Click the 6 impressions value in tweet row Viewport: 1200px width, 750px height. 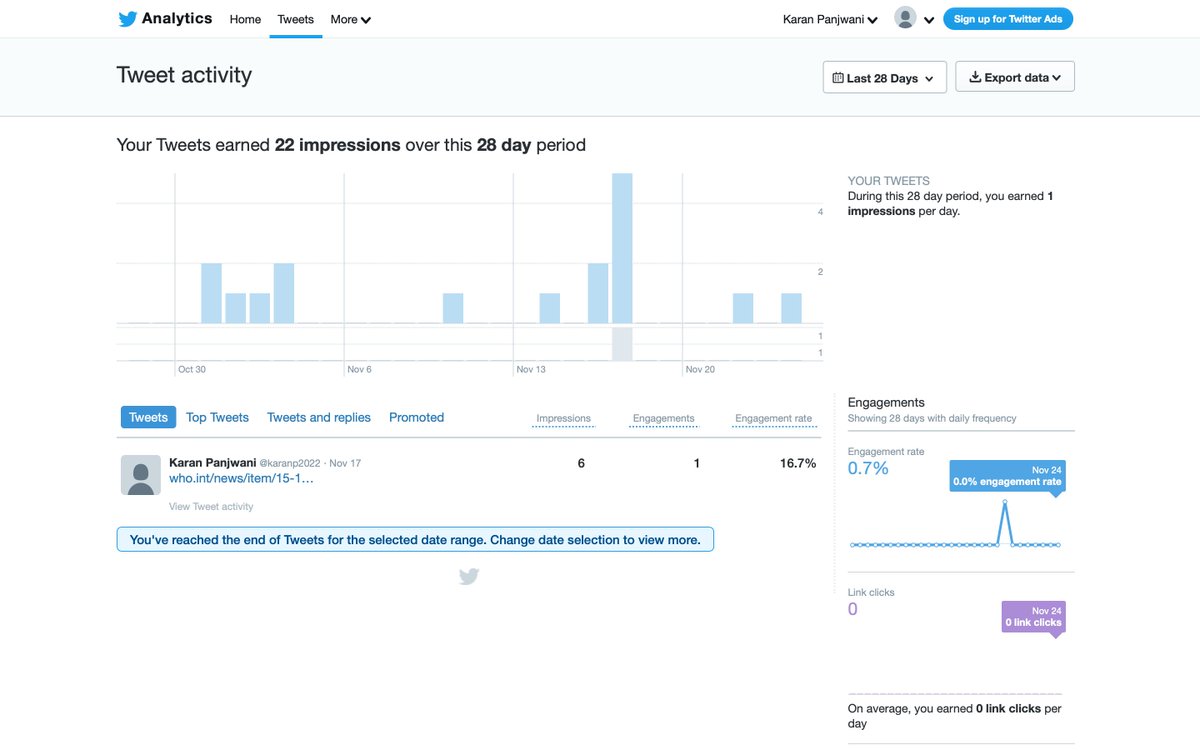[x=581, y=463]
